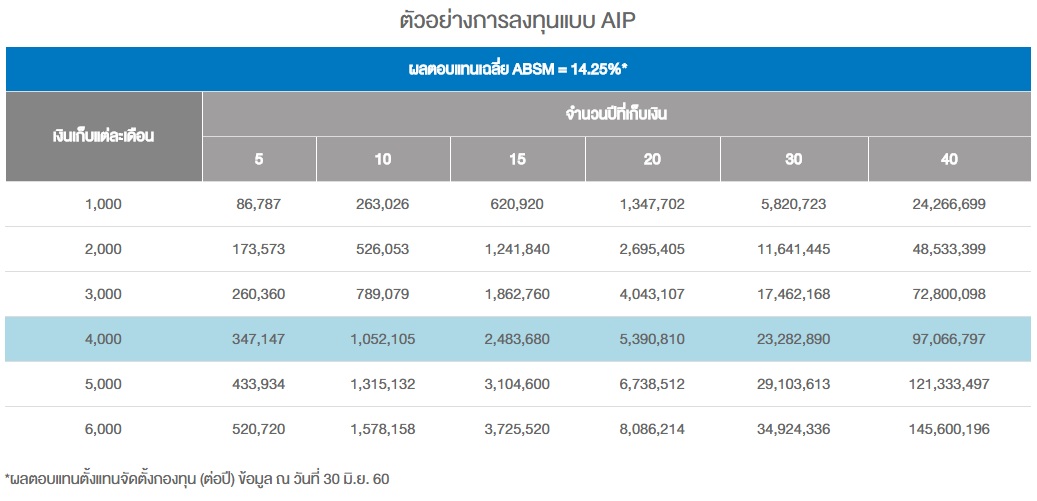
Task: Click the ABSM 14.25% header banner
Action: (518, 69)
